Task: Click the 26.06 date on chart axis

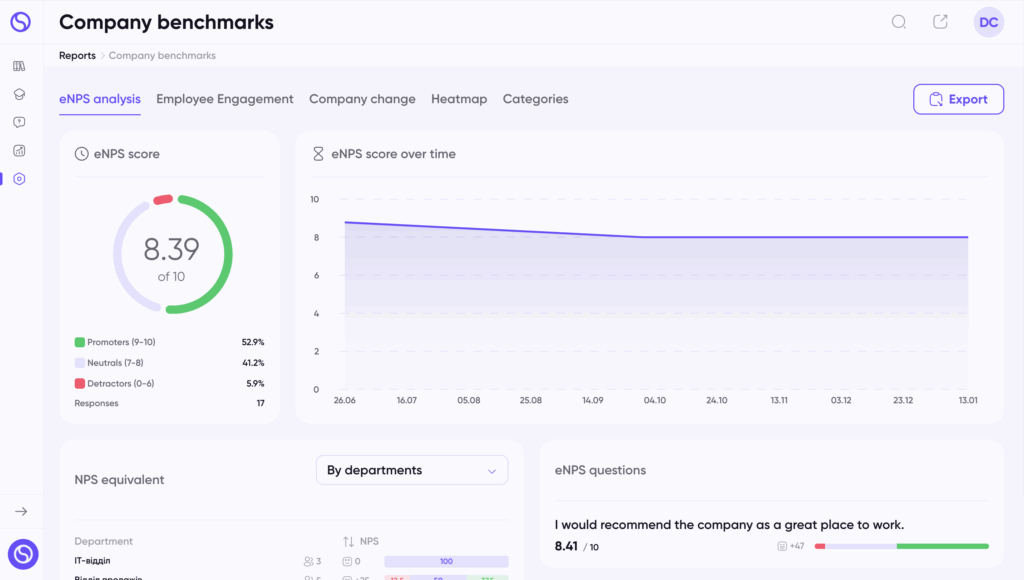Action: point(345,400)
